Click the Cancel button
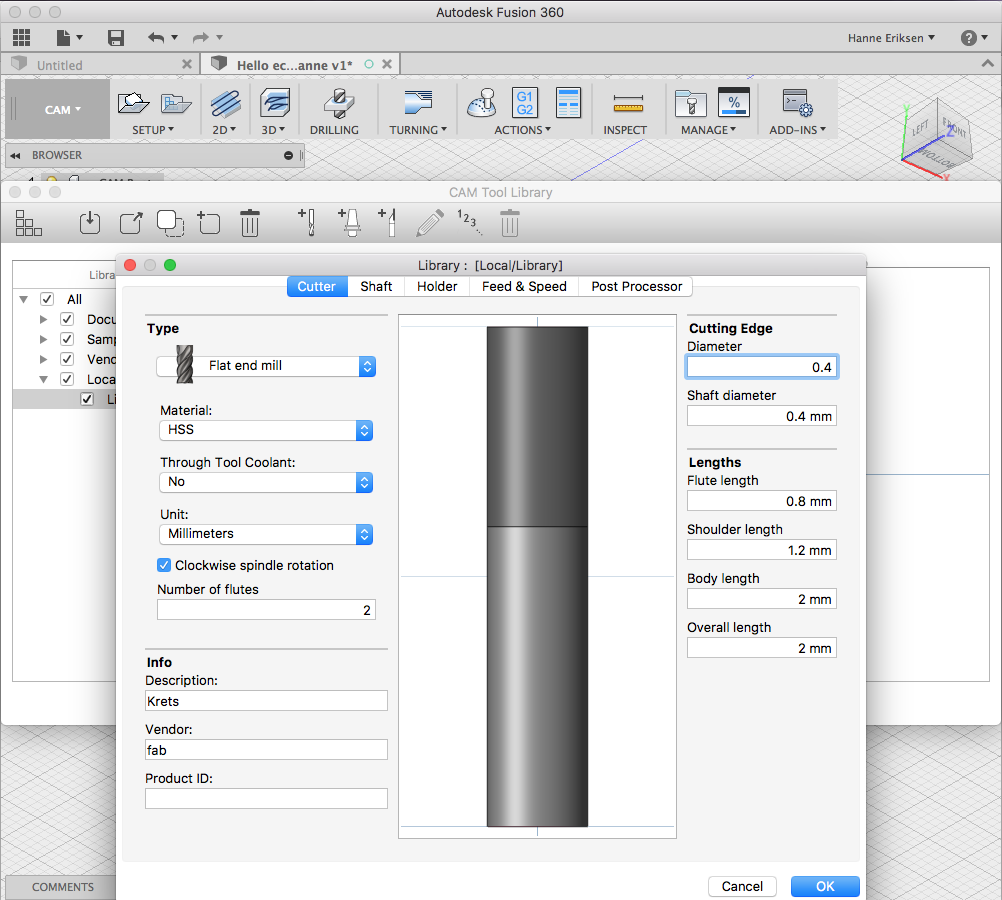 tap(742, 887)
